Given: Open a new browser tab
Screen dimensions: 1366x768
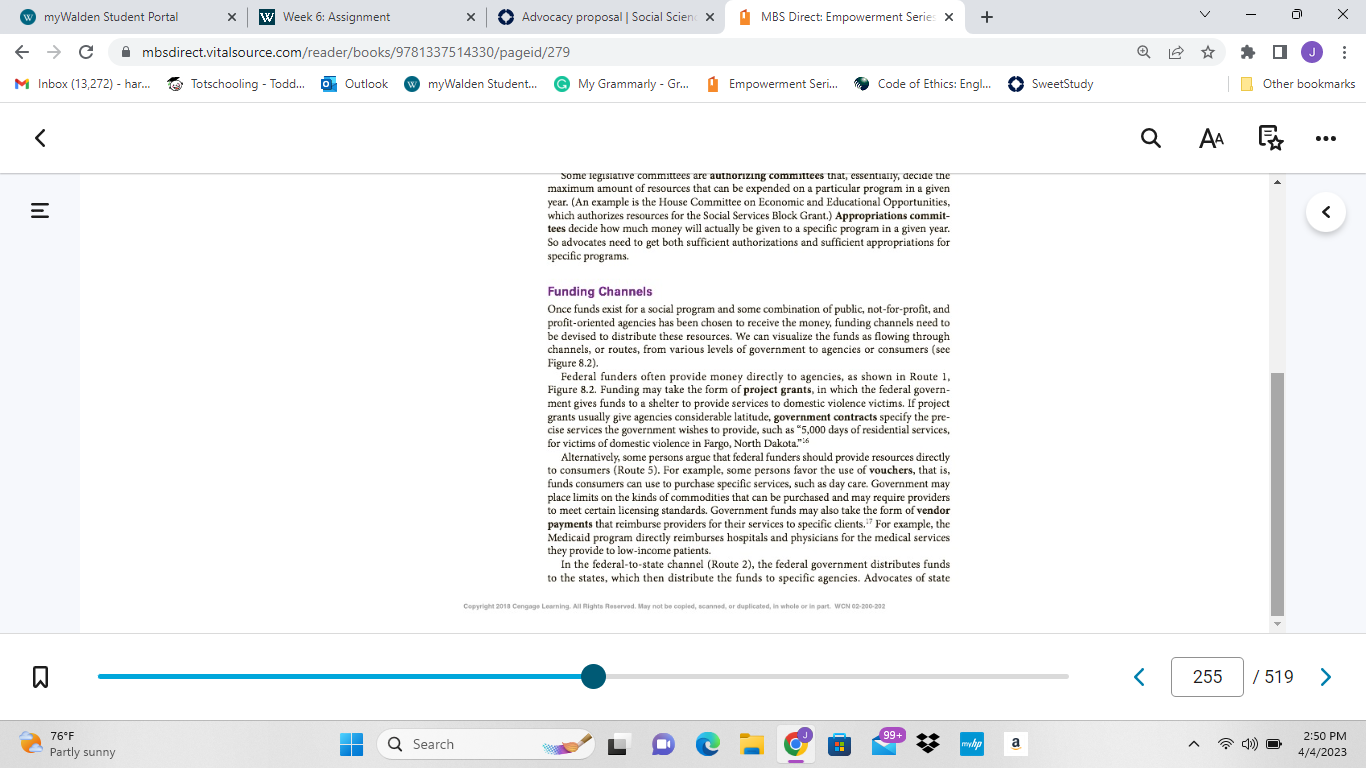Looking at the screenshot, I should (x=987, y=17).
